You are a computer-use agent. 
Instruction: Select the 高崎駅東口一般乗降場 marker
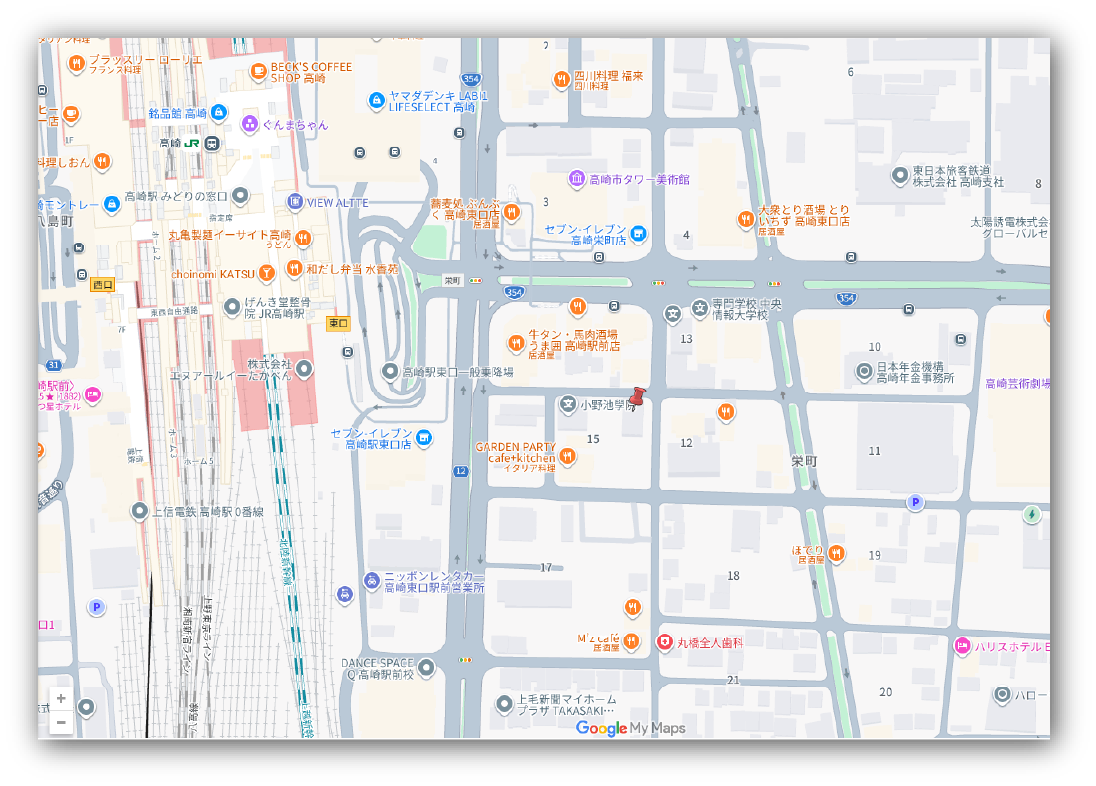click(390, 371)
